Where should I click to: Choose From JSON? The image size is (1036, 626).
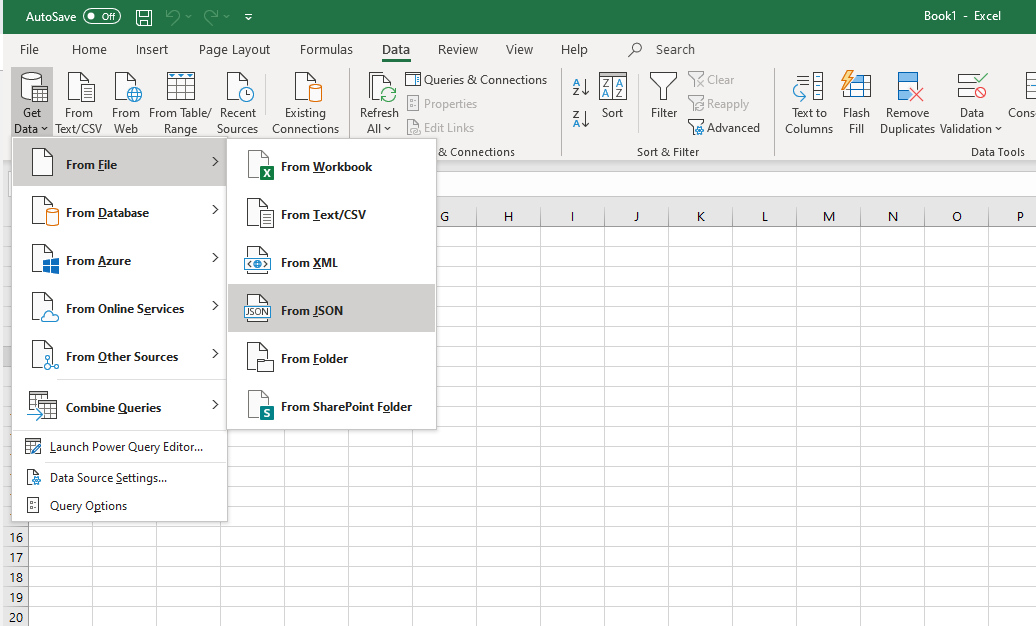click(332, 310)
